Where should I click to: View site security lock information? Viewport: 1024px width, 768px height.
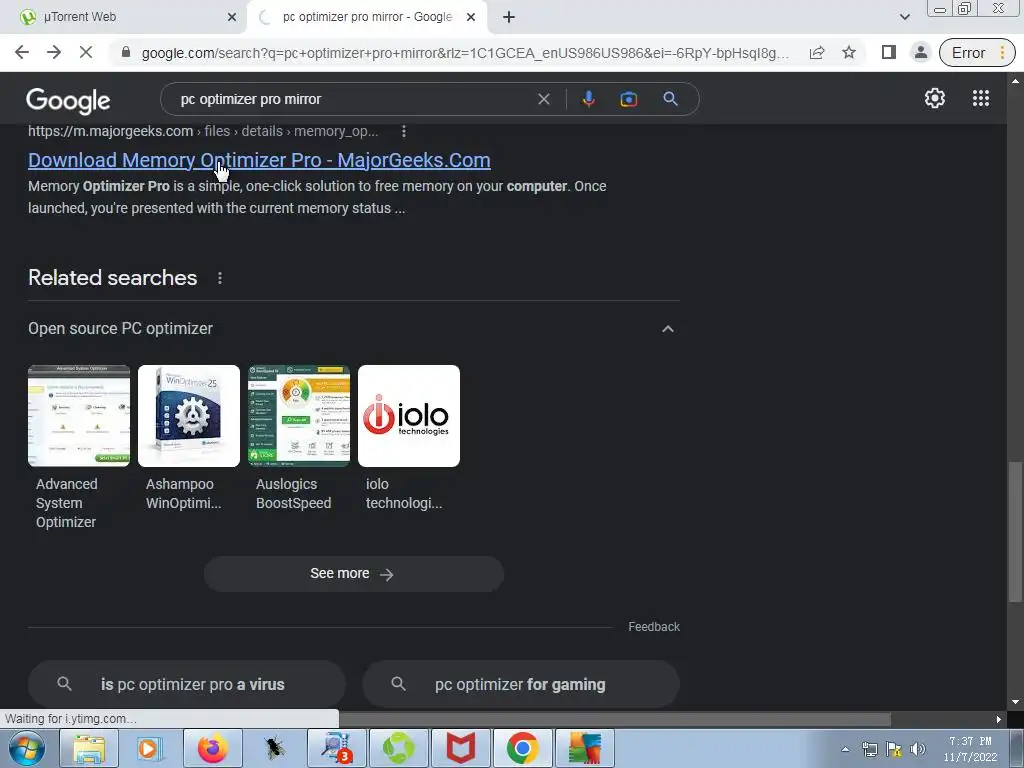coord(126,52)
